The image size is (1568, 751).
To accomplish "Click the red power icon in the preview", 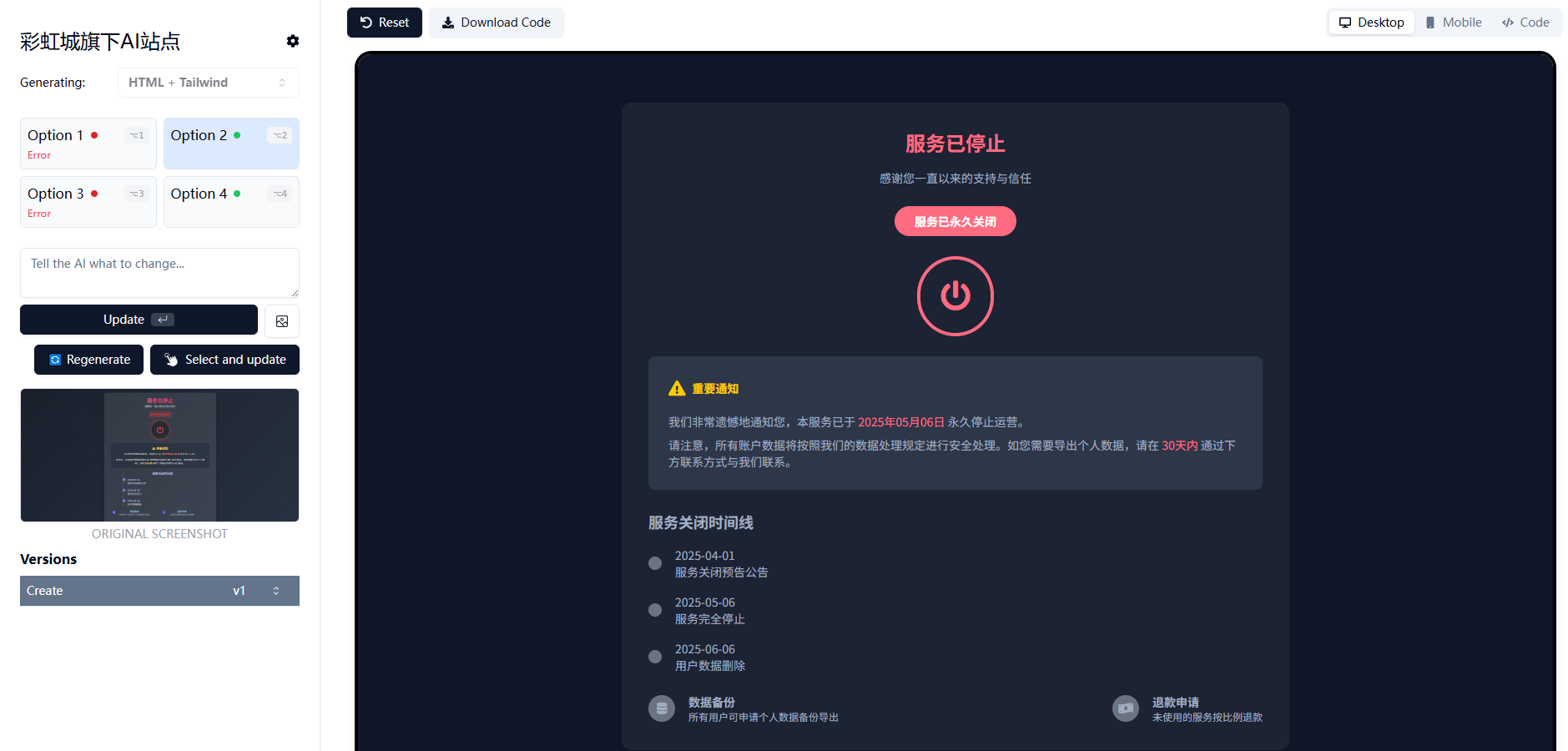I will pos(955,295).
